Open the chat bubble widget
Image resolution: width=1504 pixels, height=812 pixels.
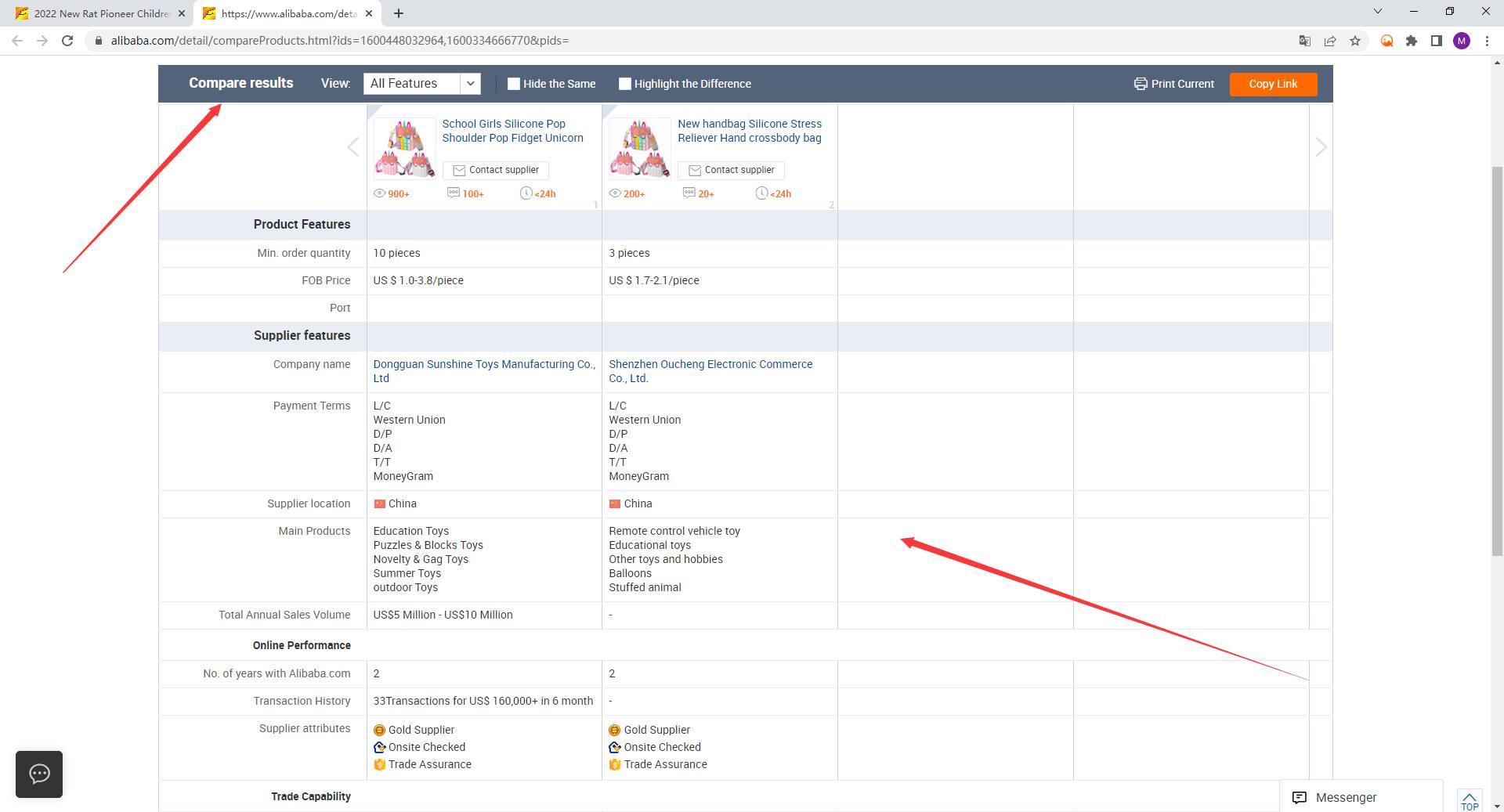(x=39, y=774)
